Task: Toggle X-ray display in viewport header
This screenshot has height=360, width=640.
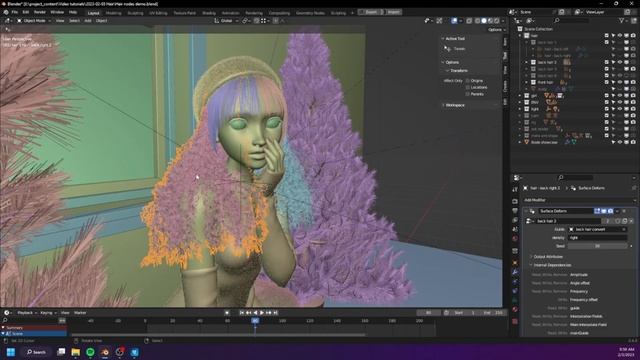Action: [469, 21]
